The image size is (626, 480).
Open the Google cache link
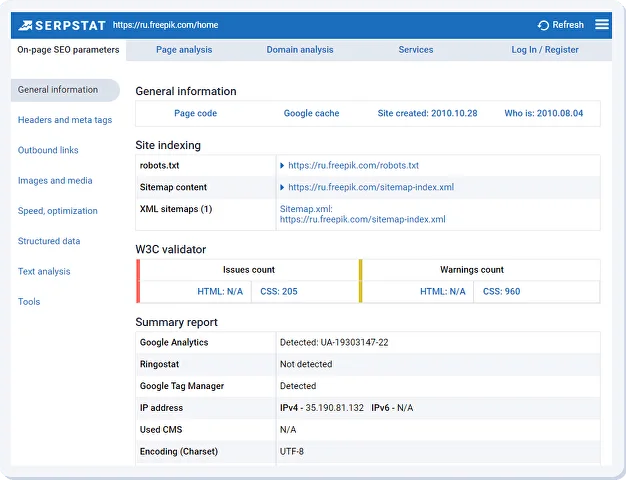coord(311,113)
